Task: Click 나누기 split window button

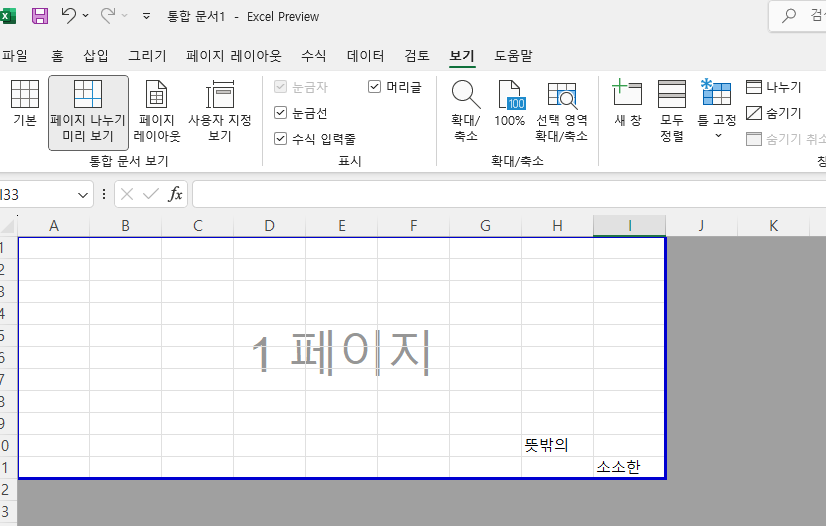Action: click(774, 87)
